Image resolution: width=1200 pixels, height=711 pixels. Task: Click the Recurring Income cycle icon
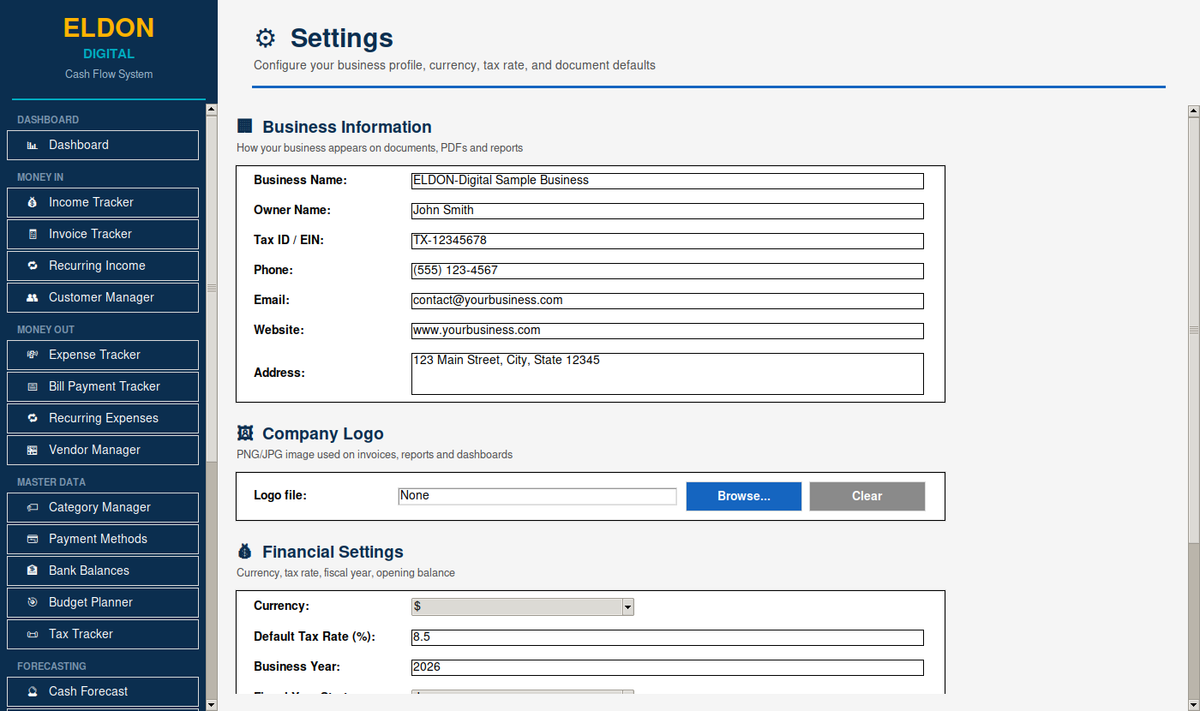(x=32, y=266)
